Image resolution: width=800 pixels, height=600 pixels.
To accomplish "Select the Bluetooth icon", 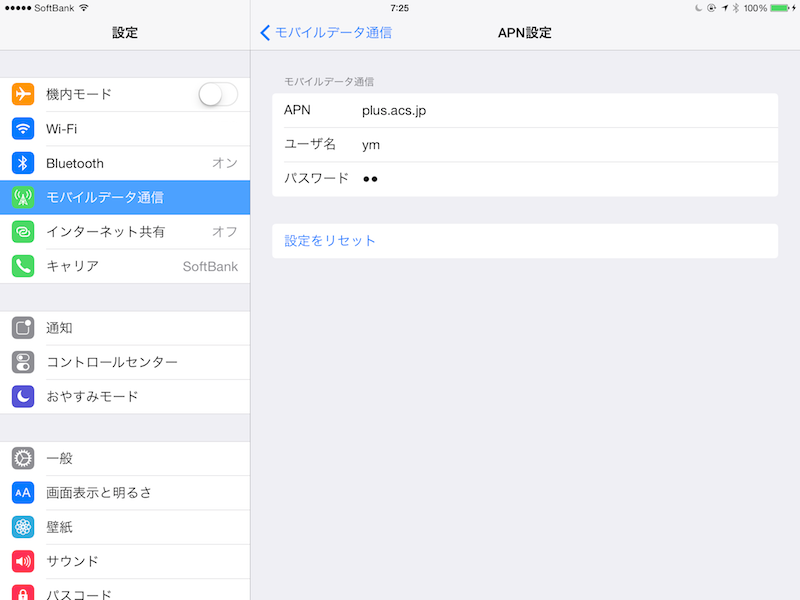I will [23, 163].
